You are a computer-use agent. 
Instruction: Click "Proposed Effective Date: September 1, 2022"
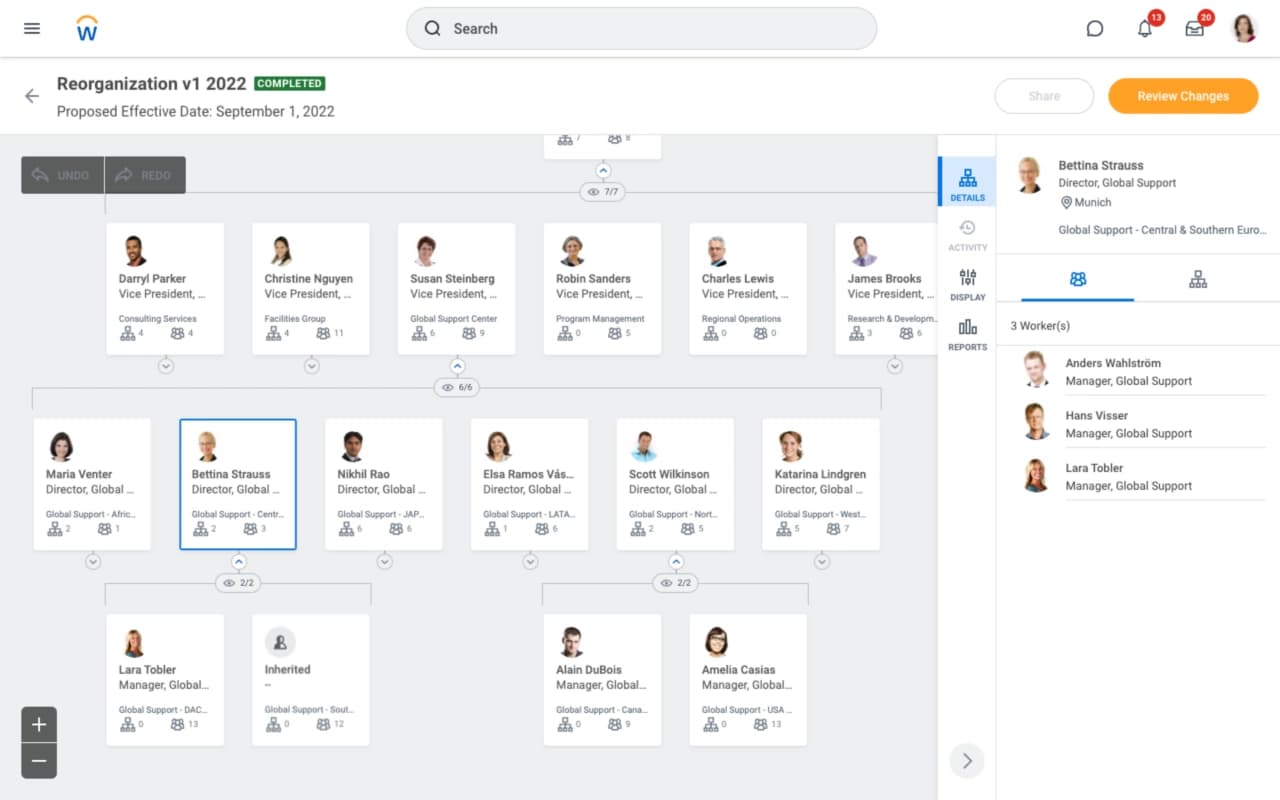click(196, 112)
